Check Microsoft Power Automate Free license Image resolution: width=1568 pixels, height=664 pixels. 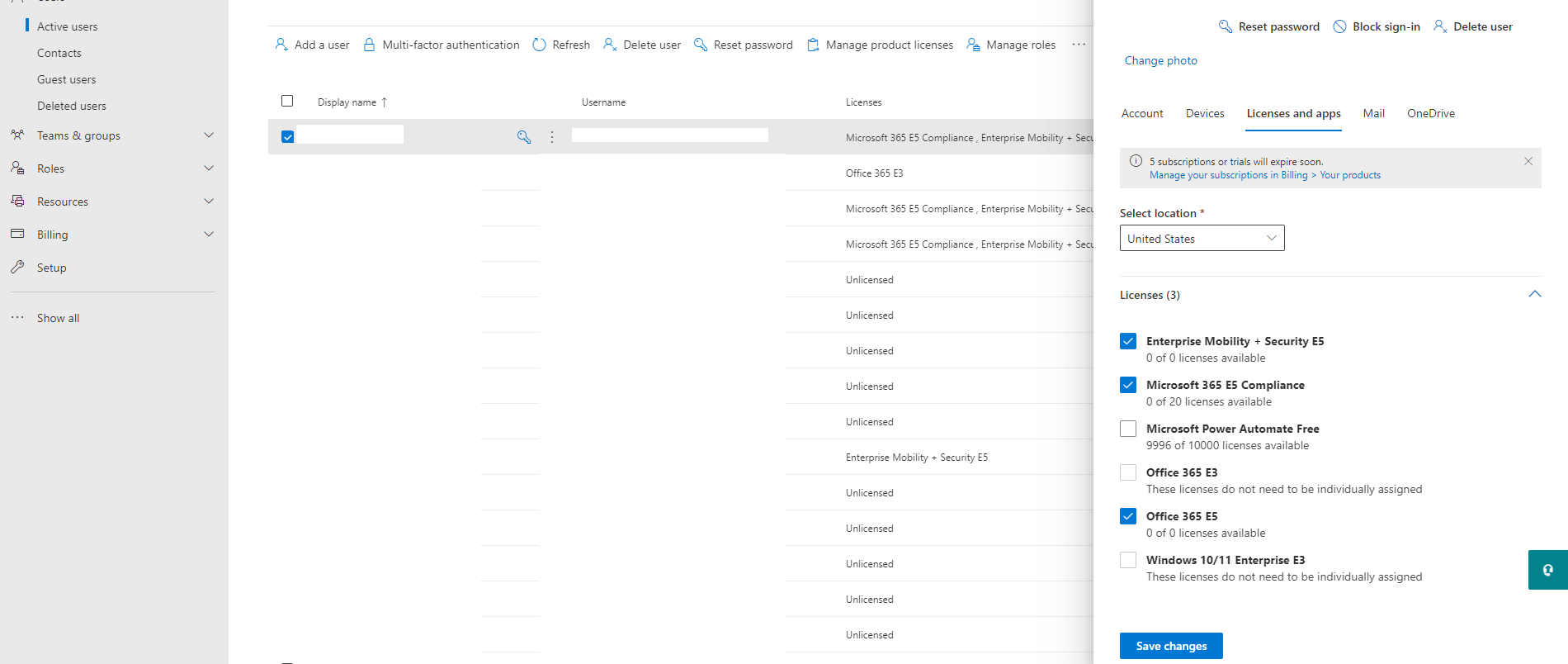point(1128,429)
